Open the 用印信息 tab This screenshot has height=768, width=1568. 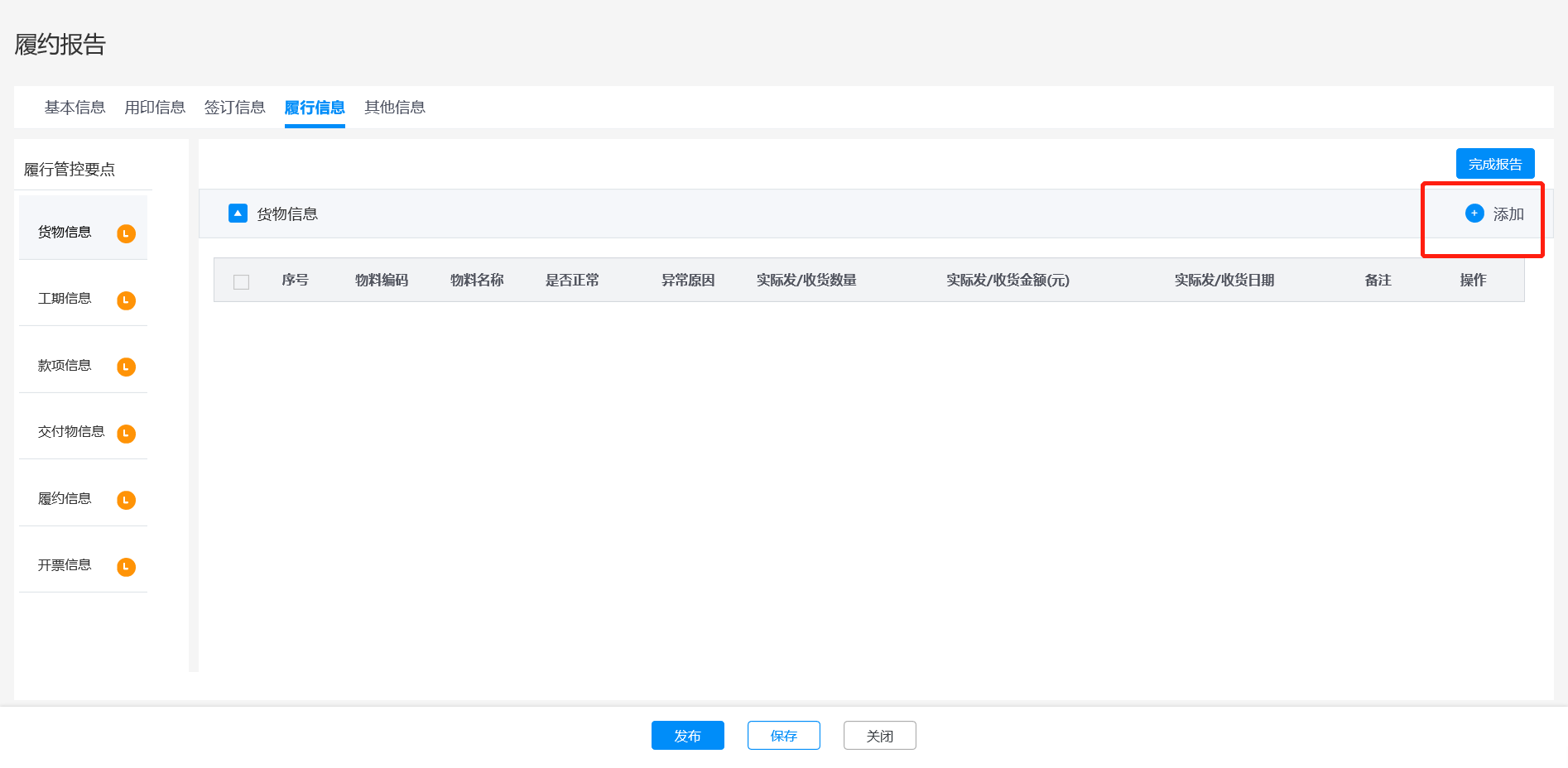click(155, 108)
